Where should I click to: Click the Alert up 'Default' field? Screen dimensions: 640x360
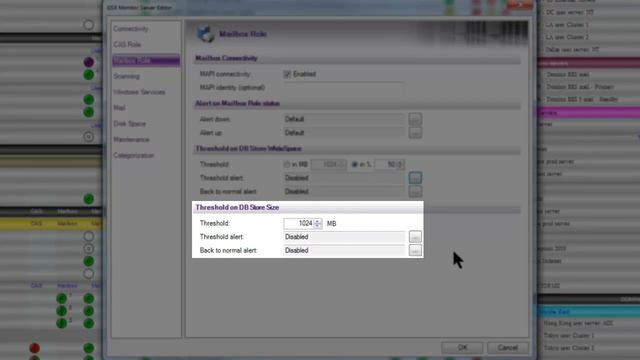(x=344, y=133)
